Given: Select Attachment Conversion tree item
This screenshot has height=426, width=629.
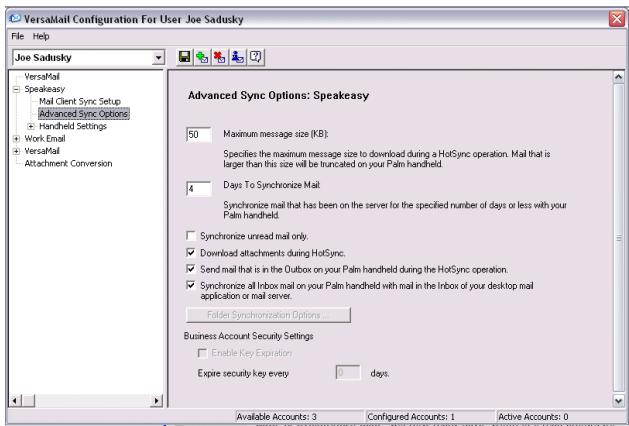Looking at the screenshot, I should [68, 163].
